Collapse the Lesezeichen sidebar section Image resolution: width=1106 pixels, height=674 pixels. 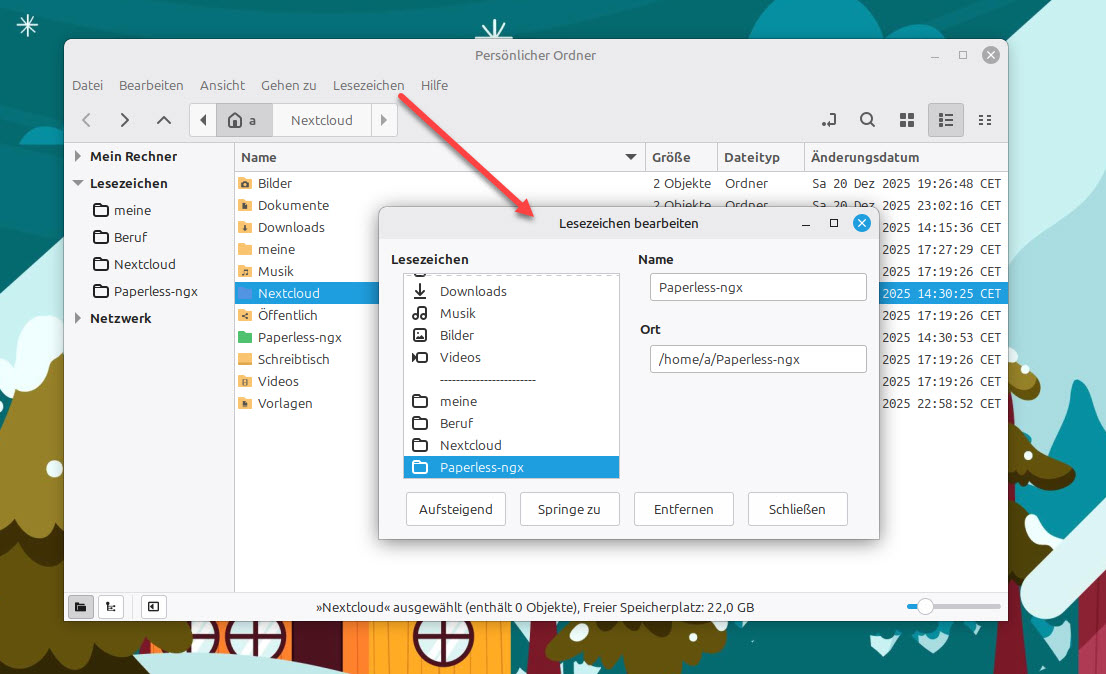click(x=78, y=184)
